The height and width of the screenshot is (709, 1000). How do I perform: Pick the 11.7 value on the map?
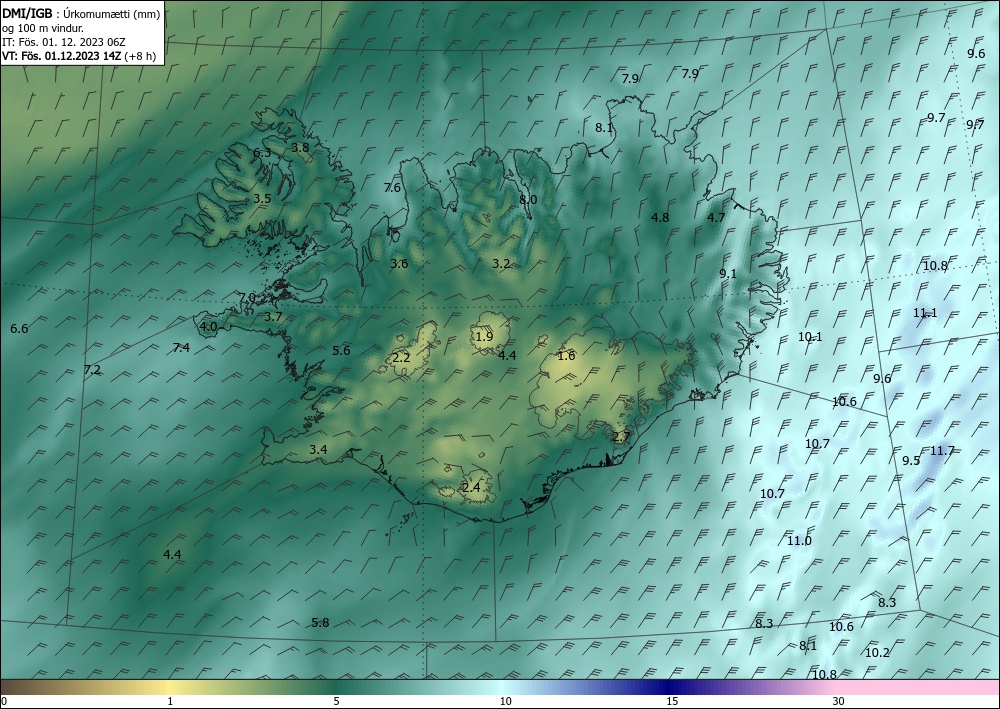click(x=942, y=451)
